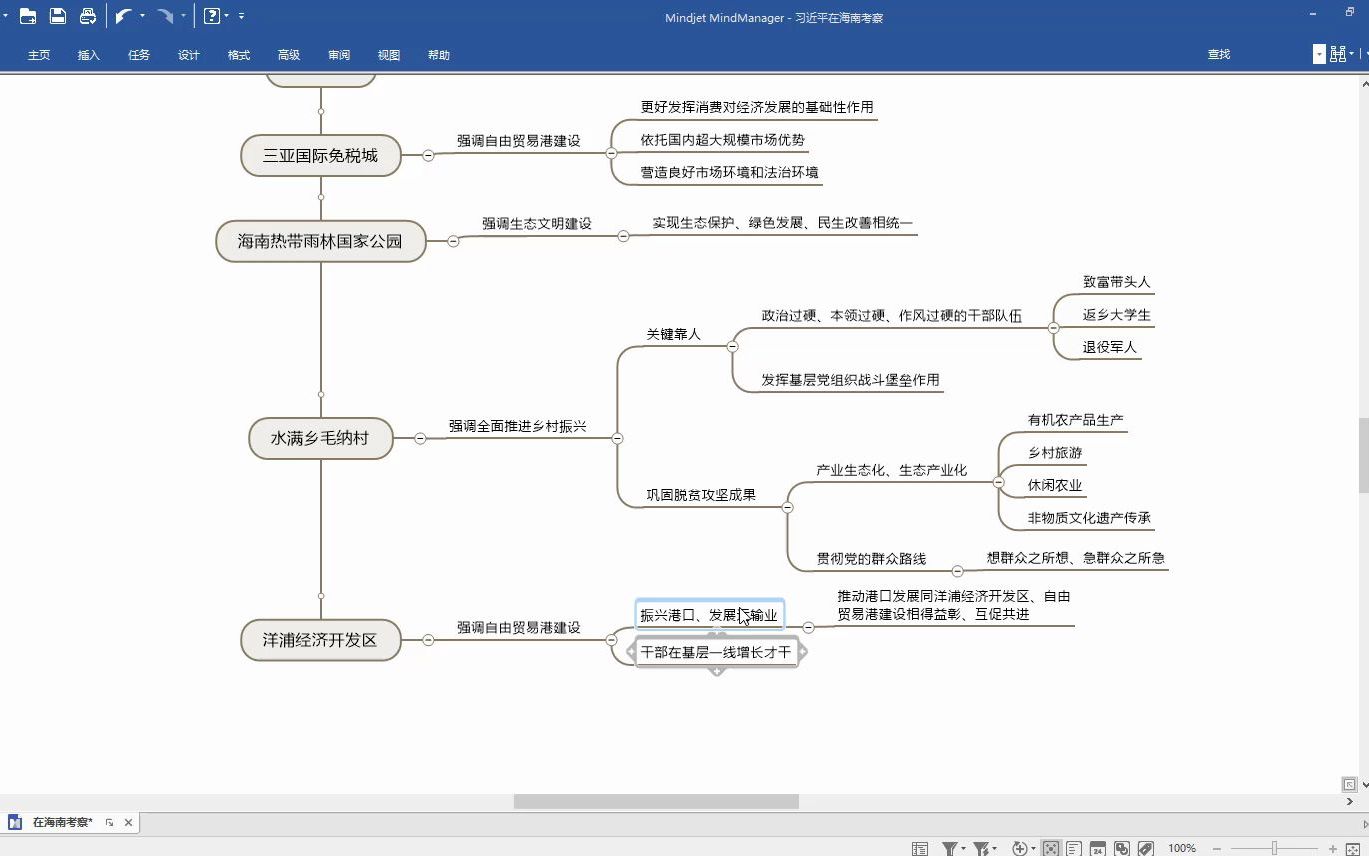This screenshot has height=856, width=1369.
Task: Click the linked items icon in the status bar
Action: point(1122,849)
